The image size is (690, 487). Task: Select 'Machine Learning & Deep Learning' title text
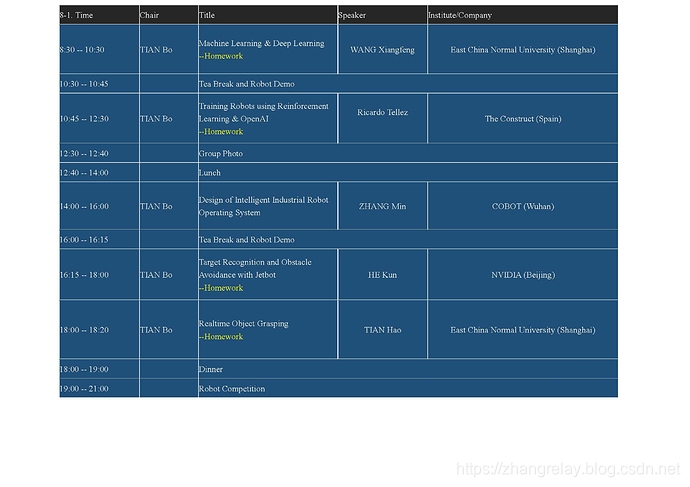[261, 43]
